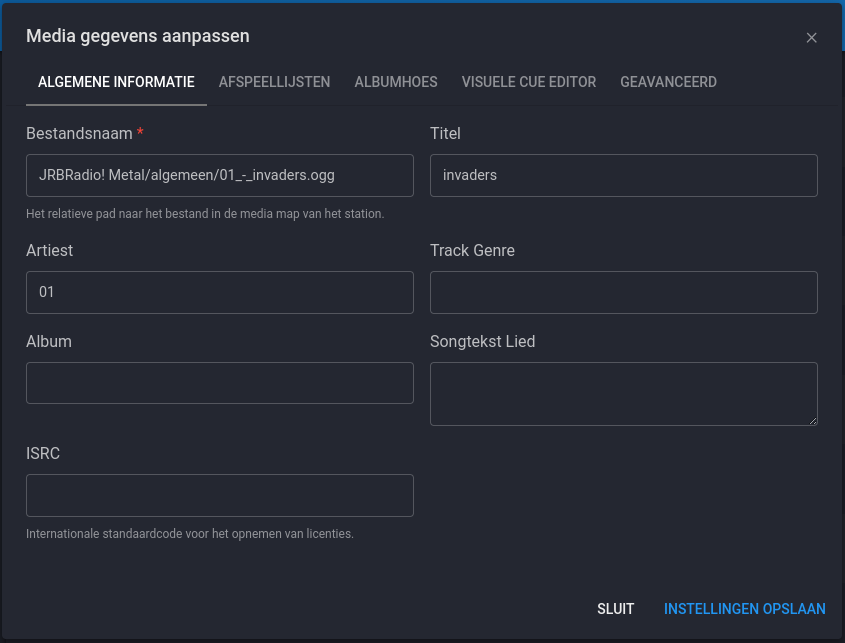Select the Artiest field showing '01'
This screenshot has height=643, width=845.
point(220,292)
